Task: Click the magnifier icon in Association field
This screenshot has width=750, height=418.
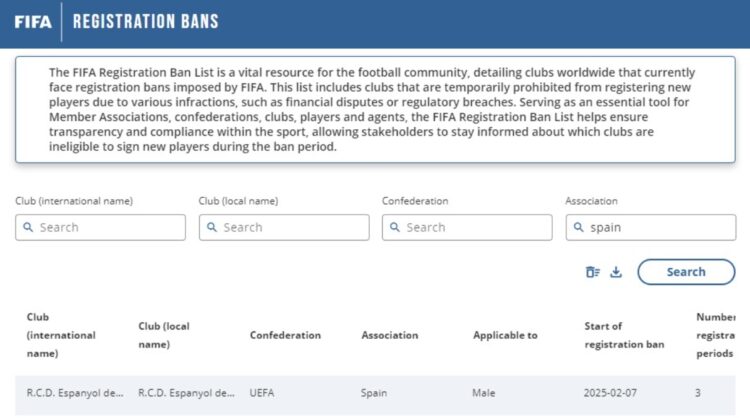Action: [579, 228]
